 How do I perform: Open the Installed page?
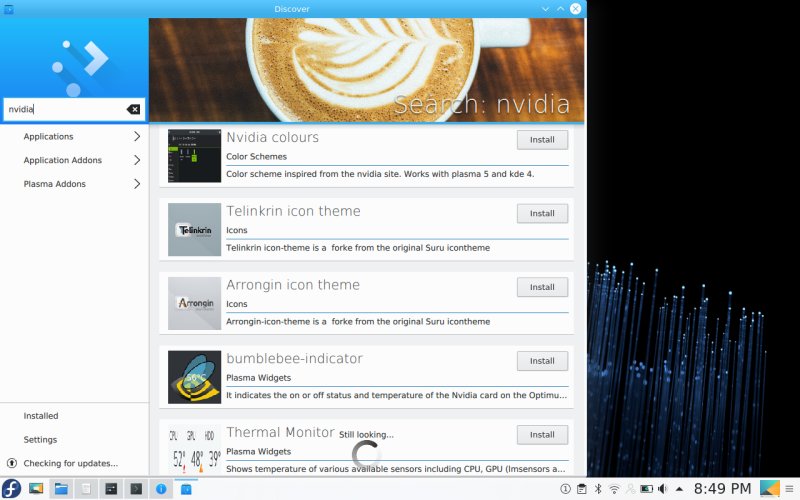tap(41, 416)
